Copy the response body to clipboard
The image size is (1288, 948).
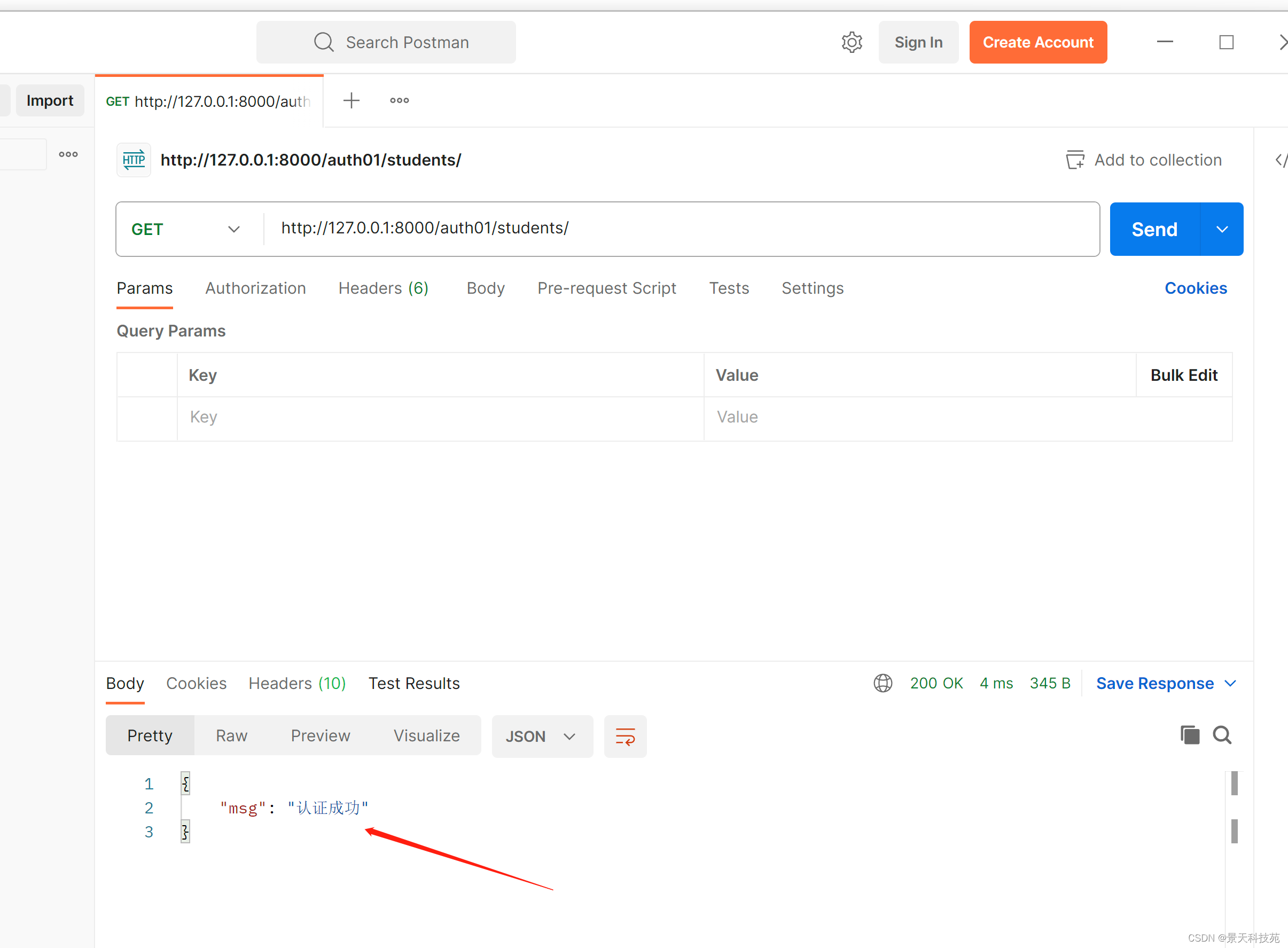coord(1190,735)
